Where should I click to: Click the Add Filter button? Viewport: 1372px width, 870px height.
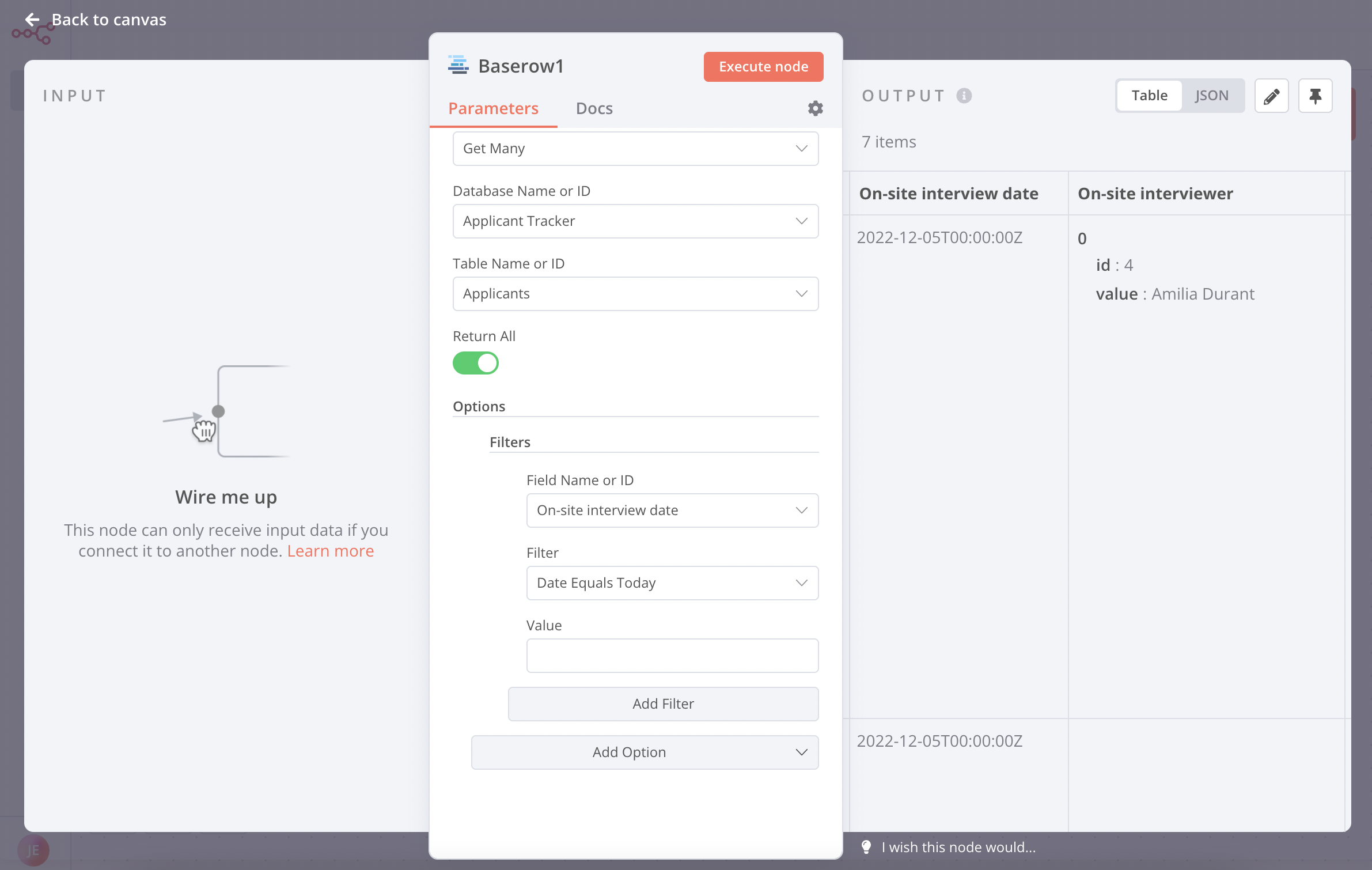(663, 704)
